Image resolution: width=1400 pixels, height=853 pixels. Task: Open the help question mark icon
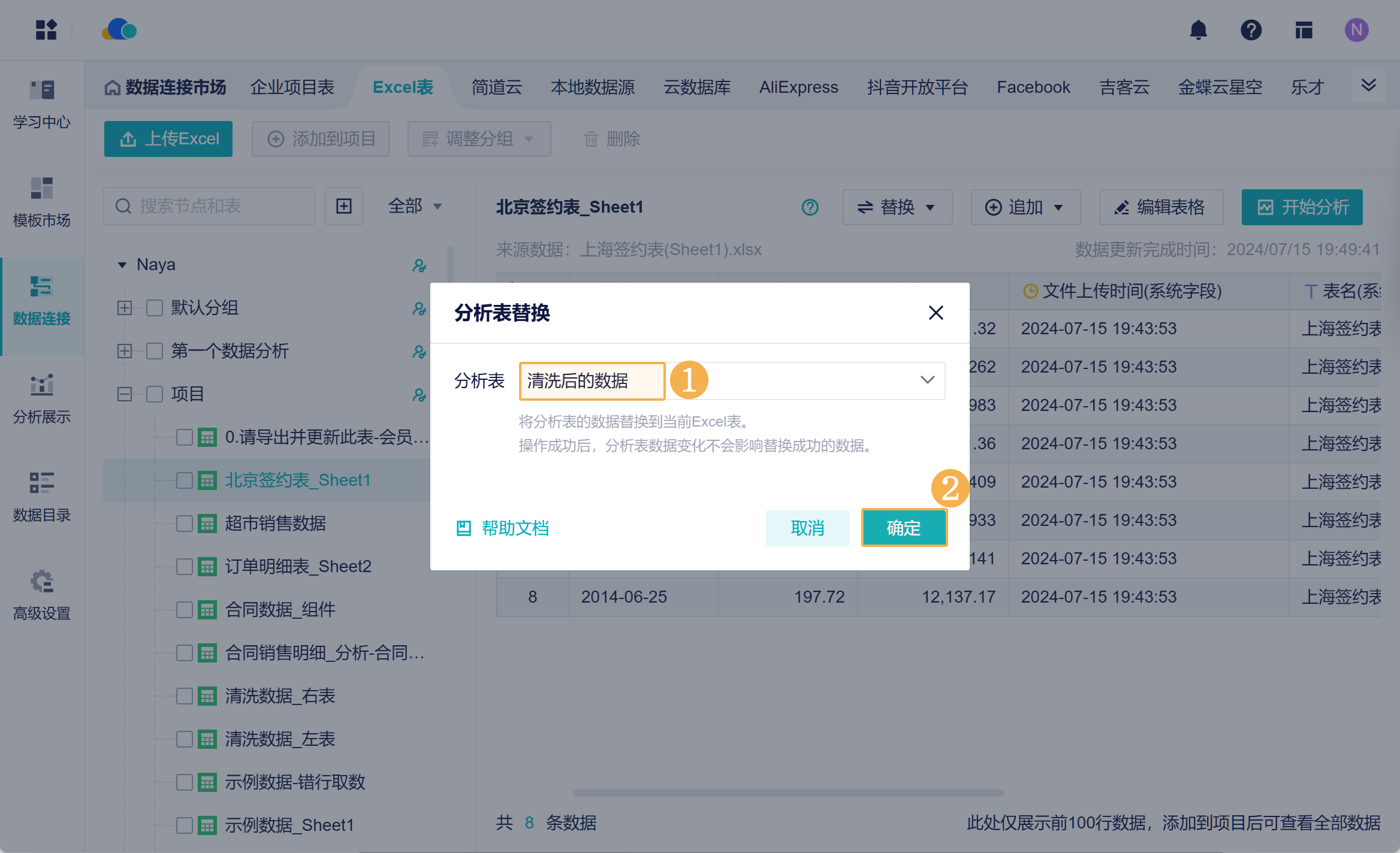tap(1251, 30)
